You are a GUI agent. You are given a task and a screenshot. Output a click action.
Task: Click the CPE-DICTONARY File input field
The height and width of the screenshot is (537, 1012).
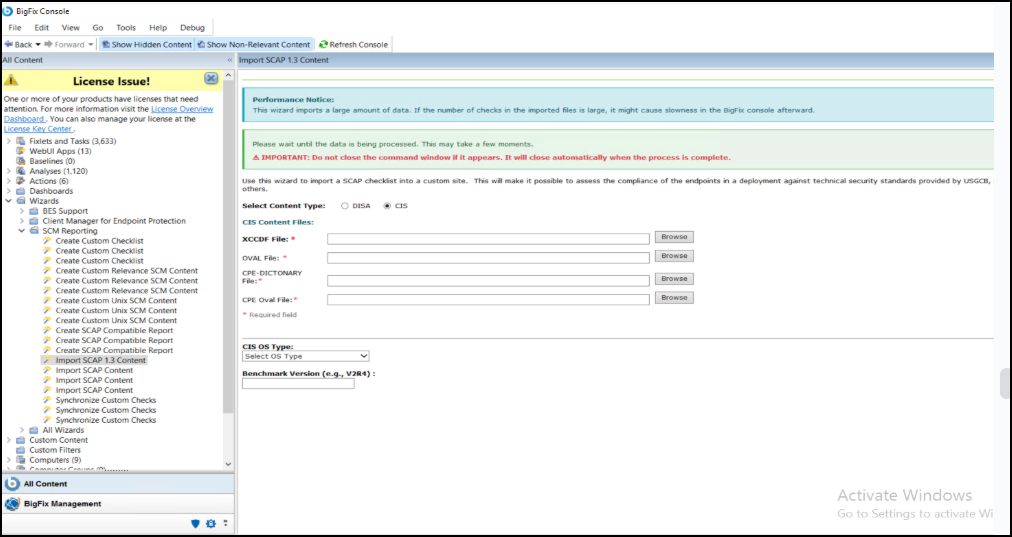click(488, 281)
